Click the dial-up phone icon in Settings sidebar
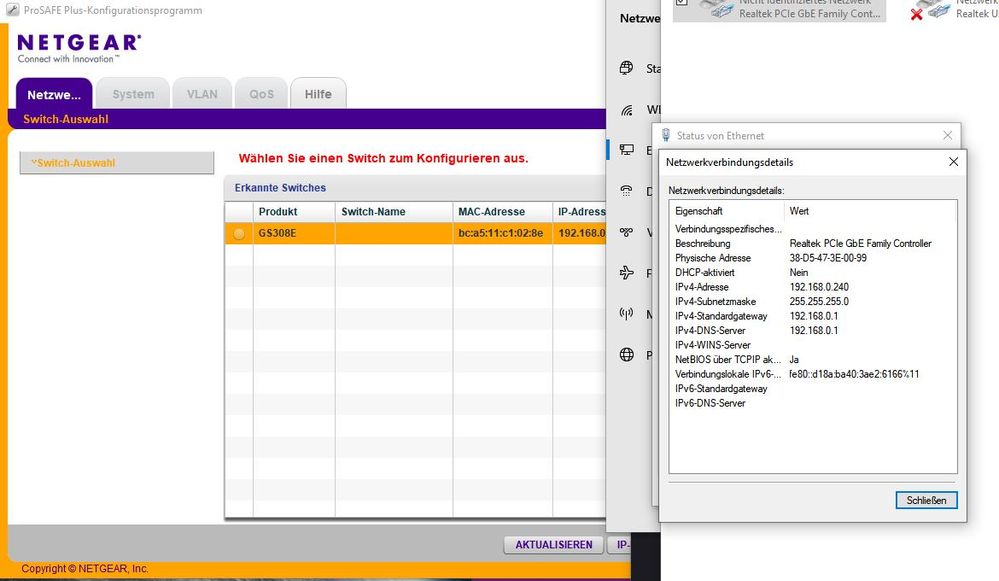Screen dimensions: 999x581 point(626,190)
